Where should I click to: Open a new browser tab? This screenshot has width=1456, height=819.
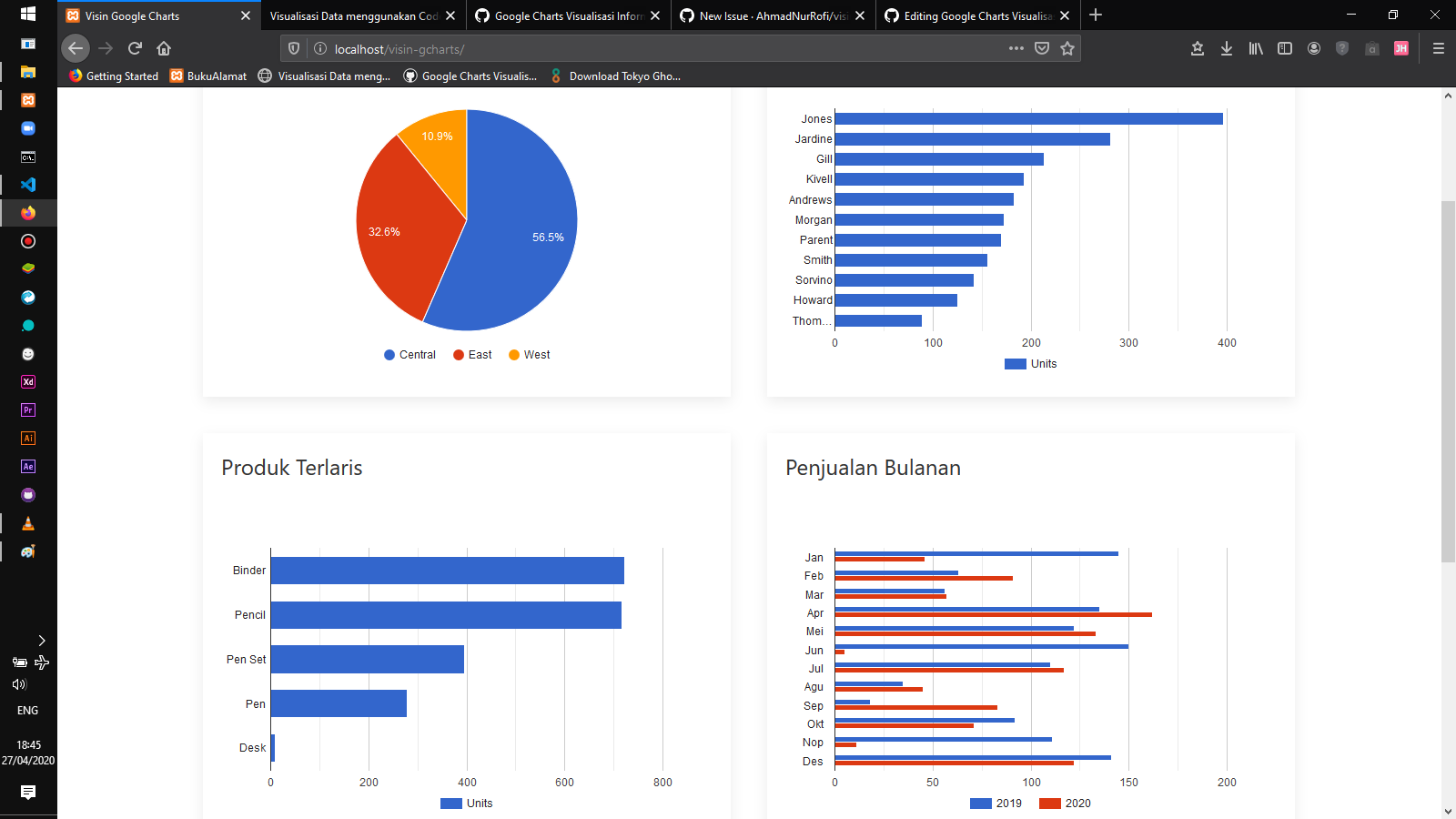tap(1096, 15)
